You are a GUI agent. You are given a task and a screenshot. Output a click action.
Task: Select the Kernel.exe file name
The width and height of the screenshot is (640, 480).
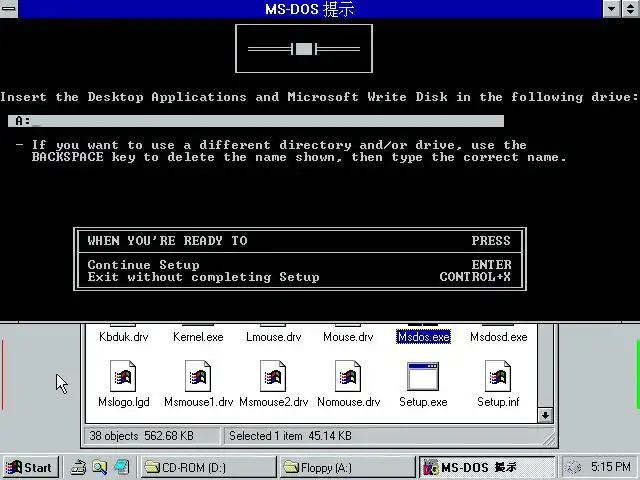click(198, 337)
